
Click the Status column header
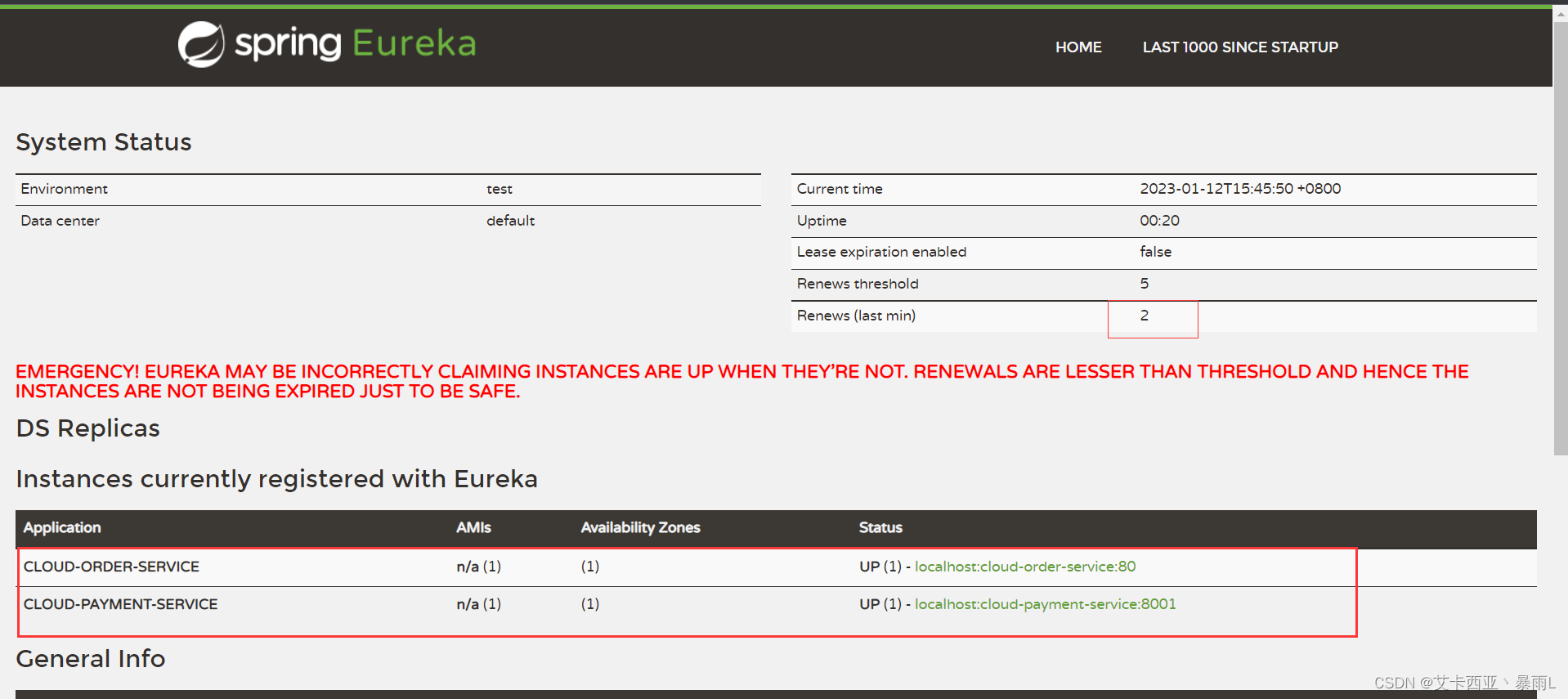(880, 528)
